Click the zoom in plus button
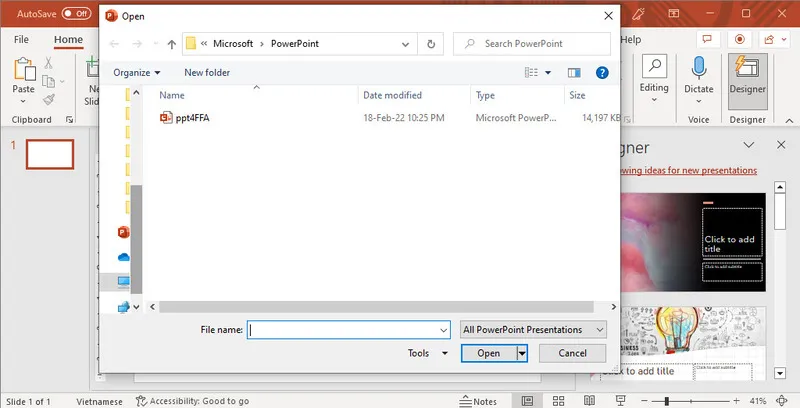The height and width of the screenshot is (408, 800). point(736,401)
